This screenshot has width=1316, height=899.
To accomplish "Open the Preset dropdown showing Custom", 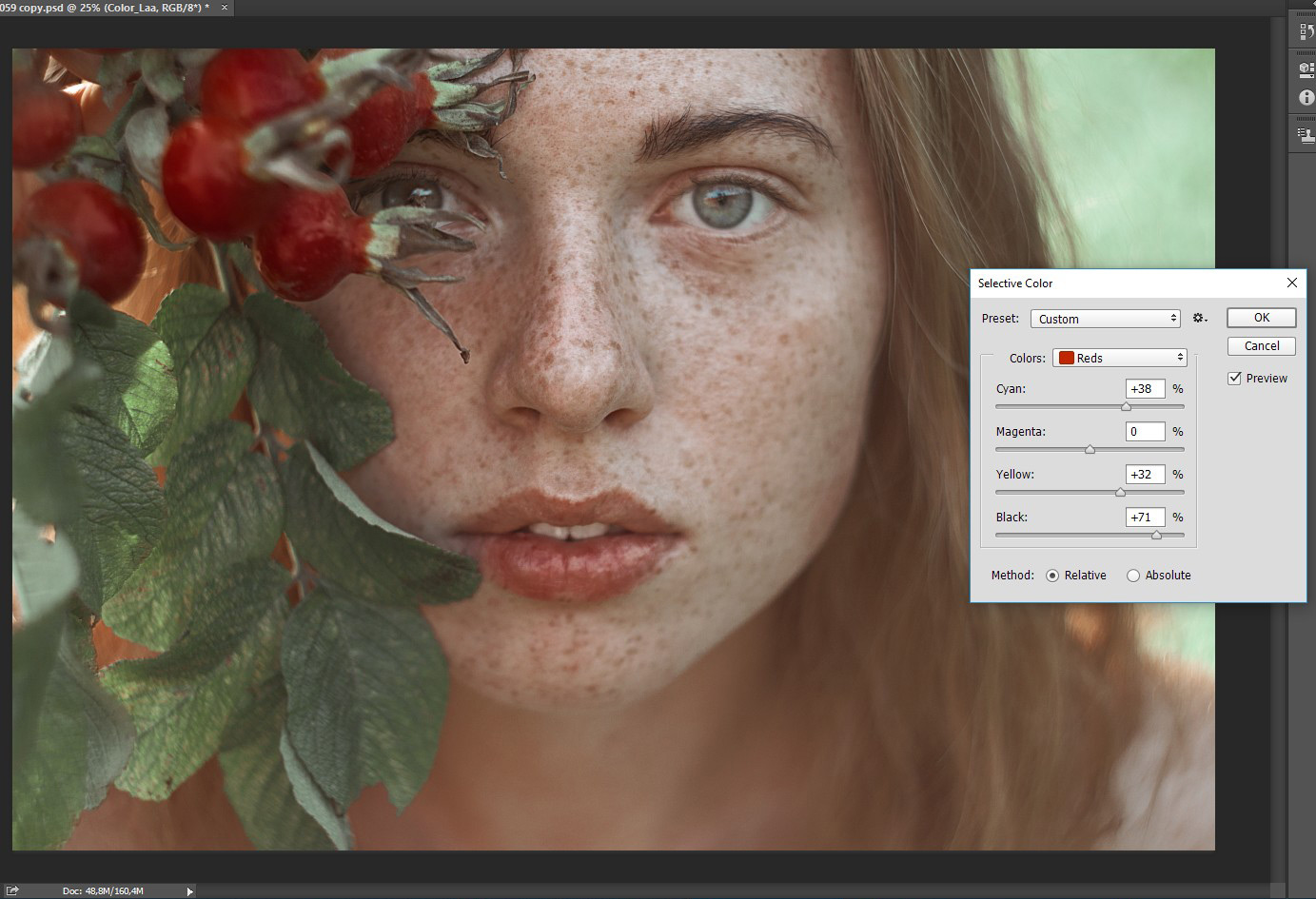I will (x=1106, y=319).
